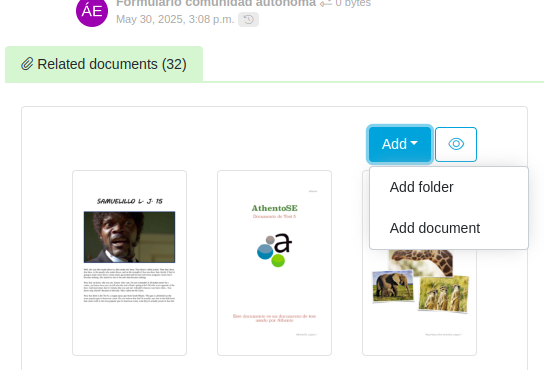Click the May 30, 2025 timestamp

pos(175,19)
